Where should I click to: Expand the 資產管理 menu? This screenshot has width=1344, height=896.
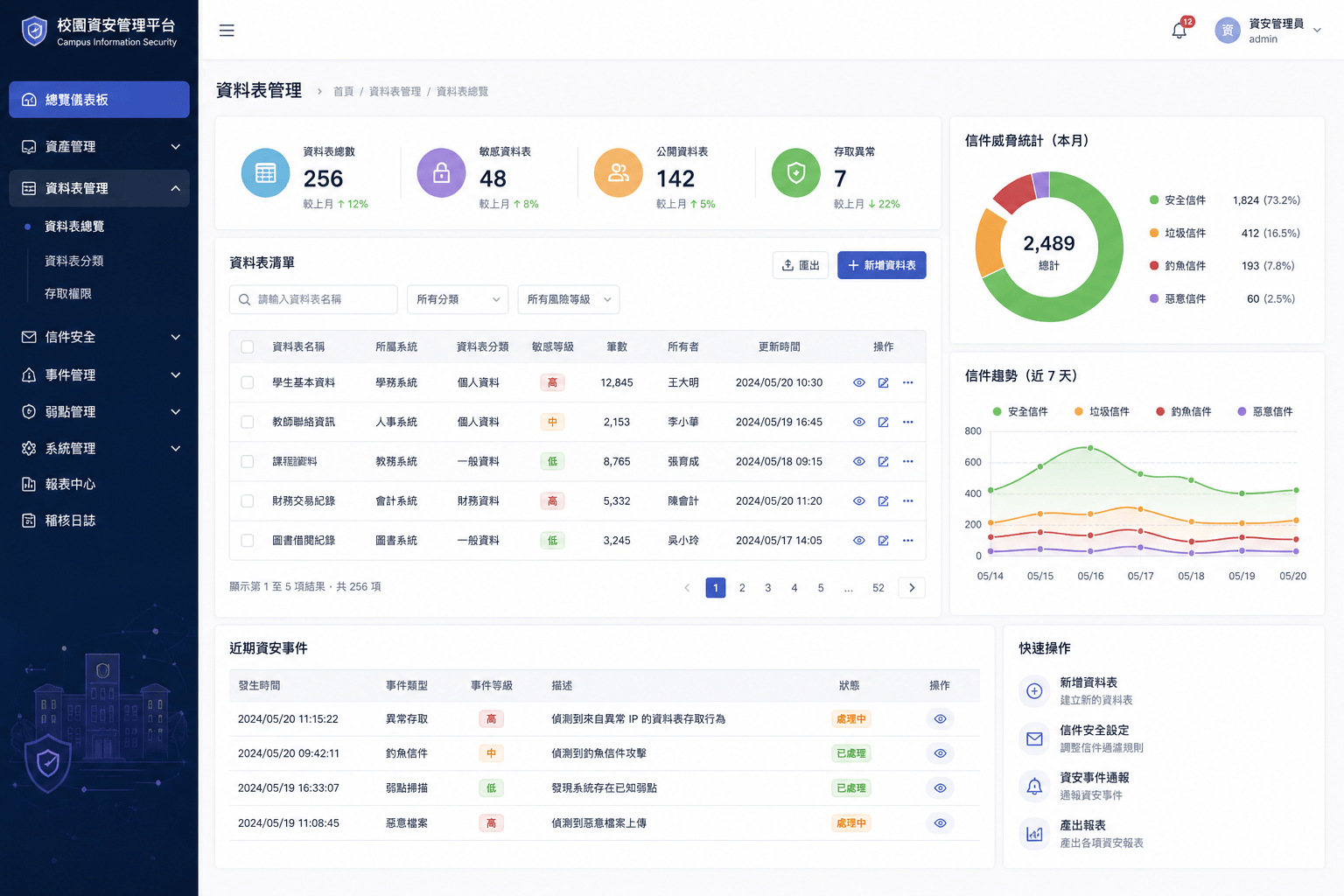[x=99, y=146]
